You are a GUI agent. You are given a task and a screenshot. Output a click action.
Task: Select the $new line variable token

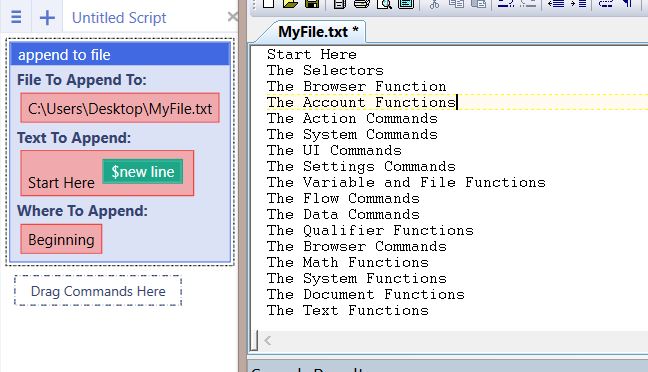143,171
